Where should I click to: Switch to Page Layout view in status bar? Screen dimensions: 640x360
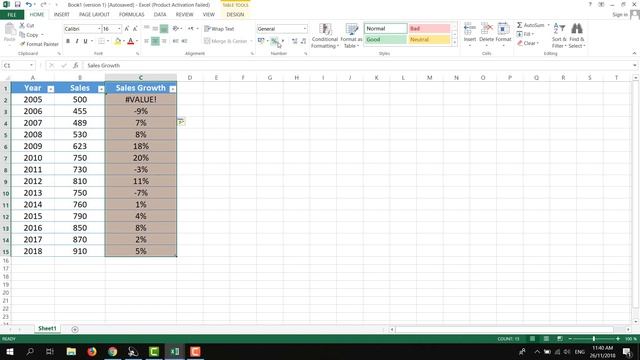point(546,339)
